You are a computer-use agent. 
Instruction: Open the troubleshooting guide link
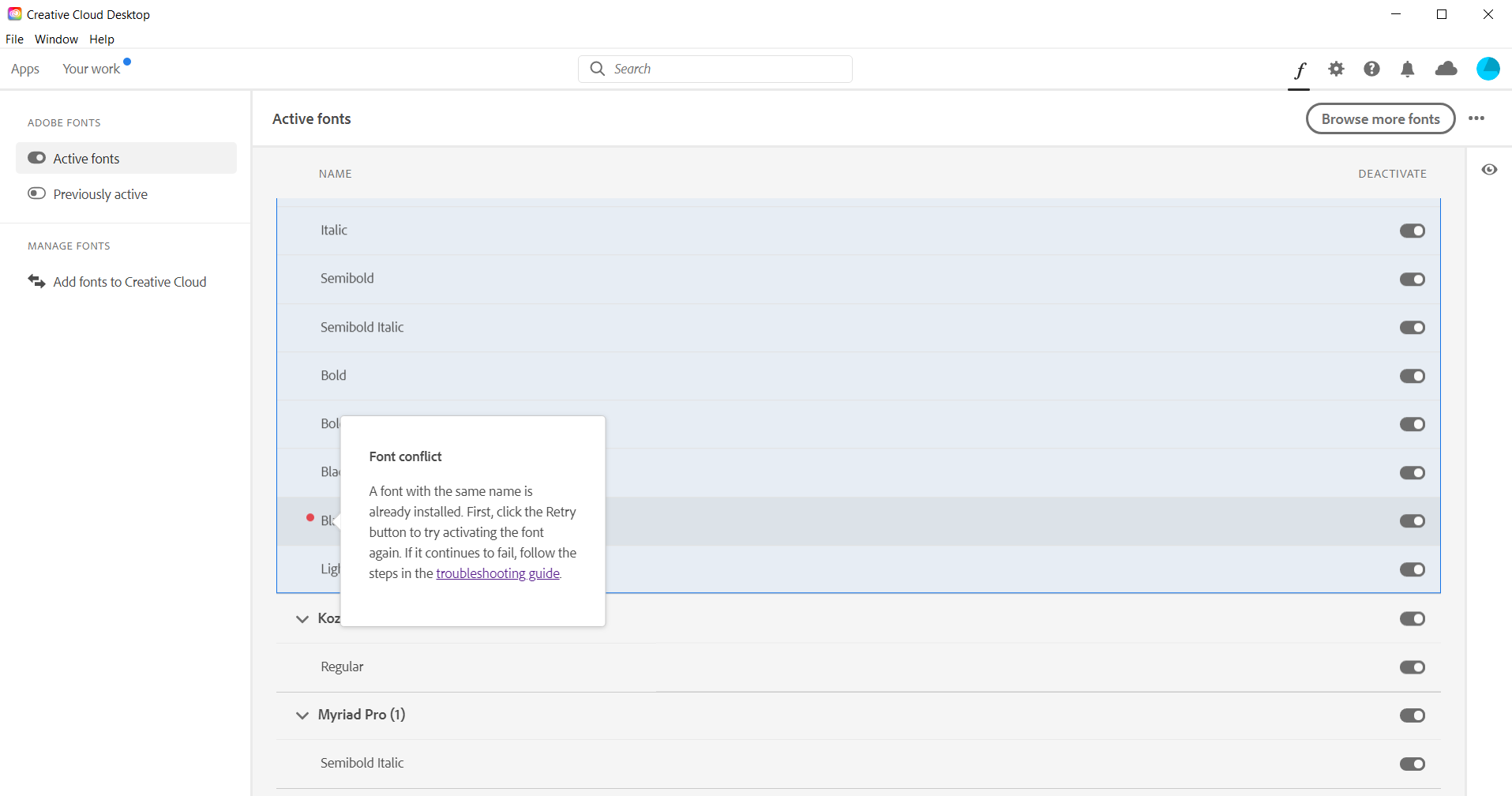tap(497, 573)
